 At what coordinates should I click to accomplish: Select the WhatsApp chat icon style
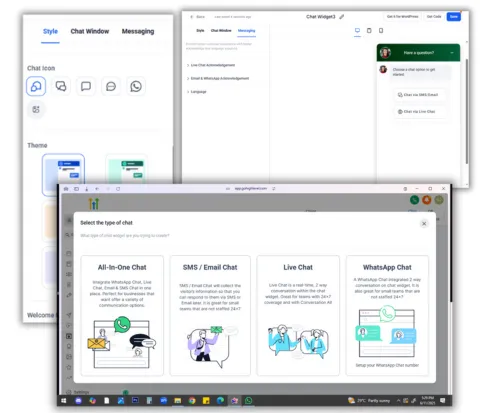[x=136, y=86]
